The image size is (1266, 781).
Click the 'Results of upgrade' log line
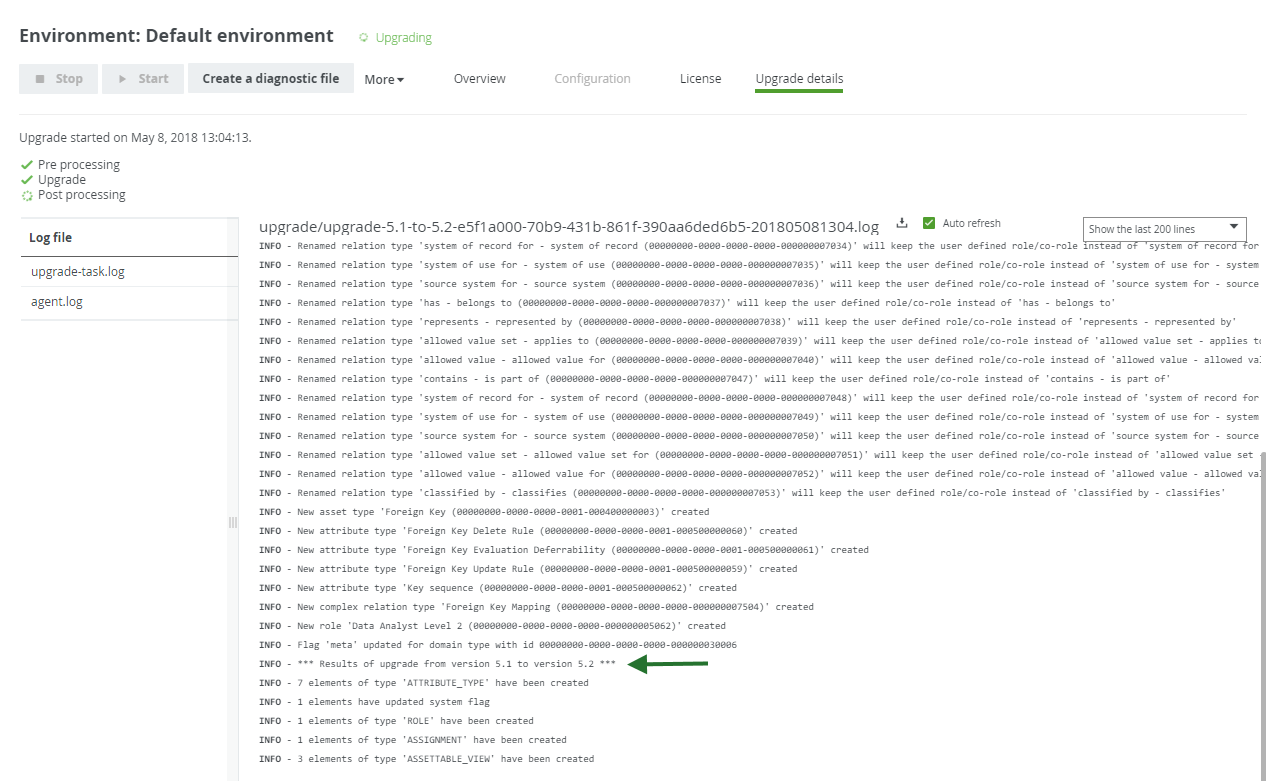tap(456, 664)
